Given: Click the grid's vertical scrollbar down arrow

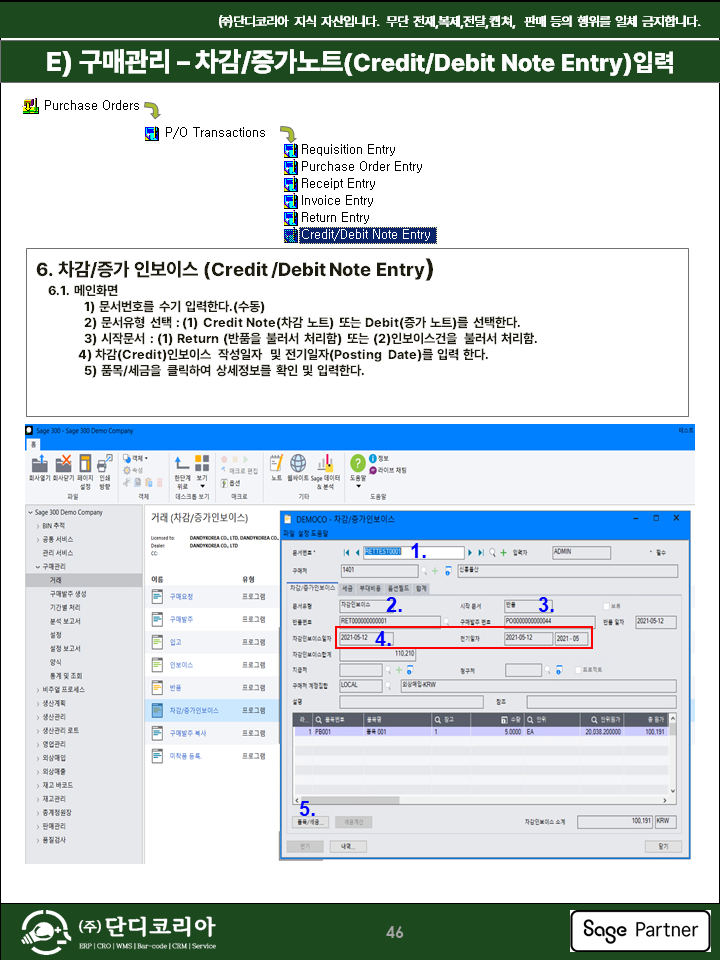Looking at the screenshot, I should (x=673, y=791).
